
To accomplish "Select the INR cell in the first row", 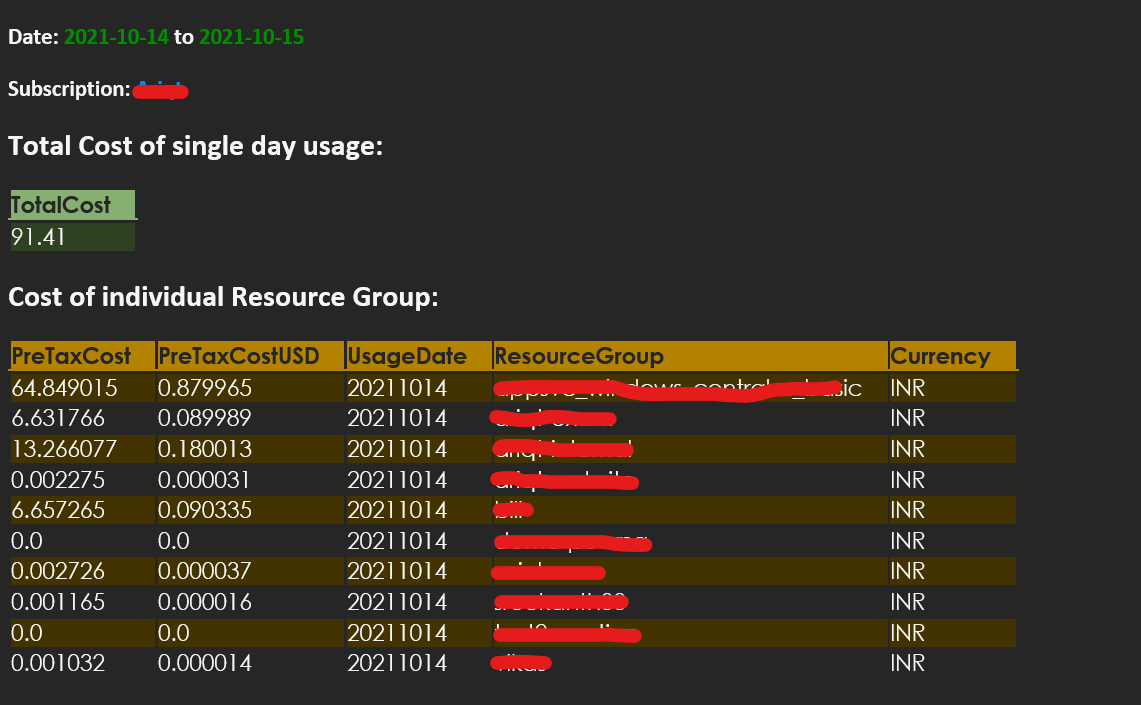I will pos(906,387).
